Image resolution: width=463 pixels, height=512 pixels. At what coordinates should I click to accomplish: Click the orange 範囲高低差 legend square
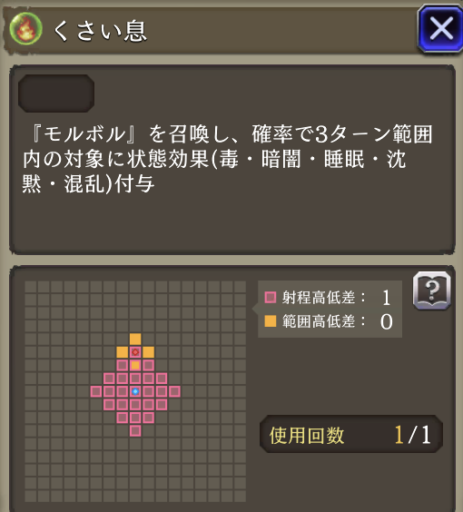click(x=270, y=321)
